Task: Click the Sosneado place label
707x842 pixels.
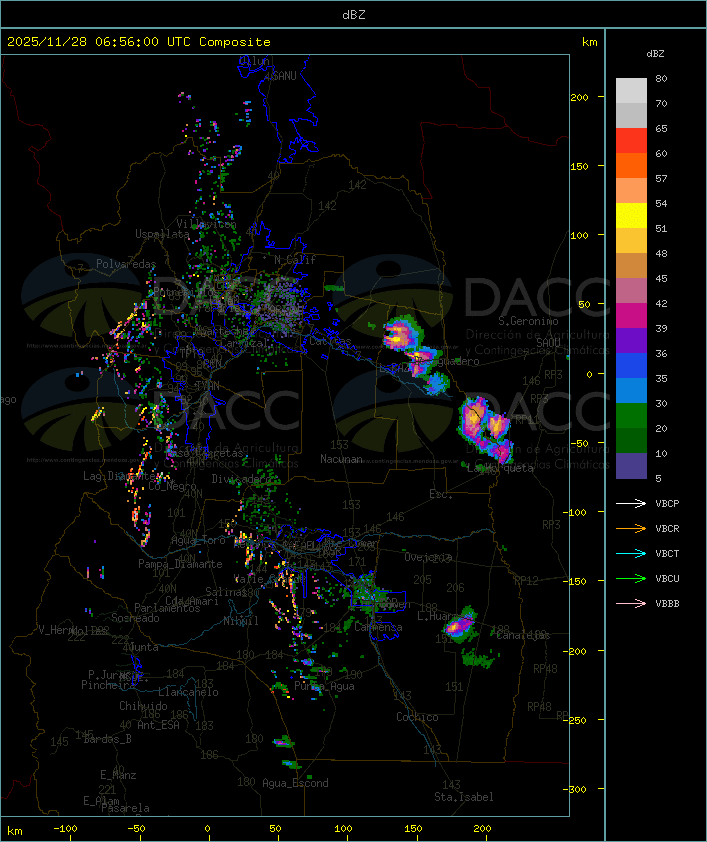Action: [x=135, y=618]
